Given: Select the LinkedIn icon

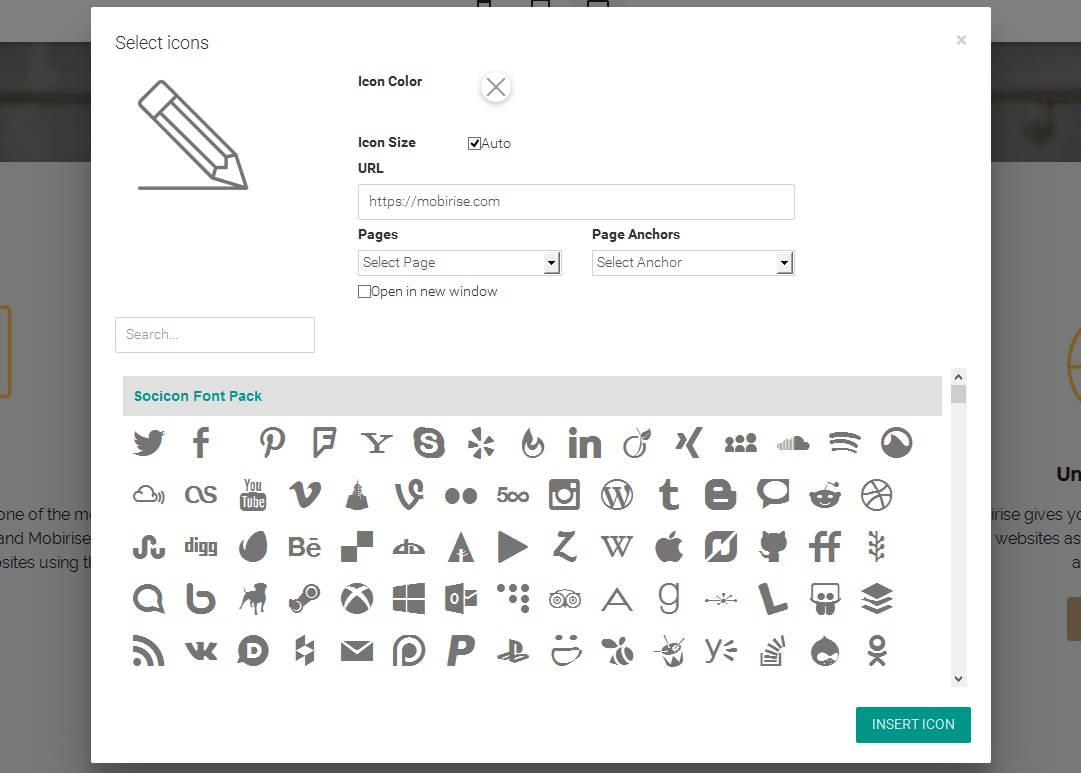Looking at the screenshot, I should click(x=584, y=442).
